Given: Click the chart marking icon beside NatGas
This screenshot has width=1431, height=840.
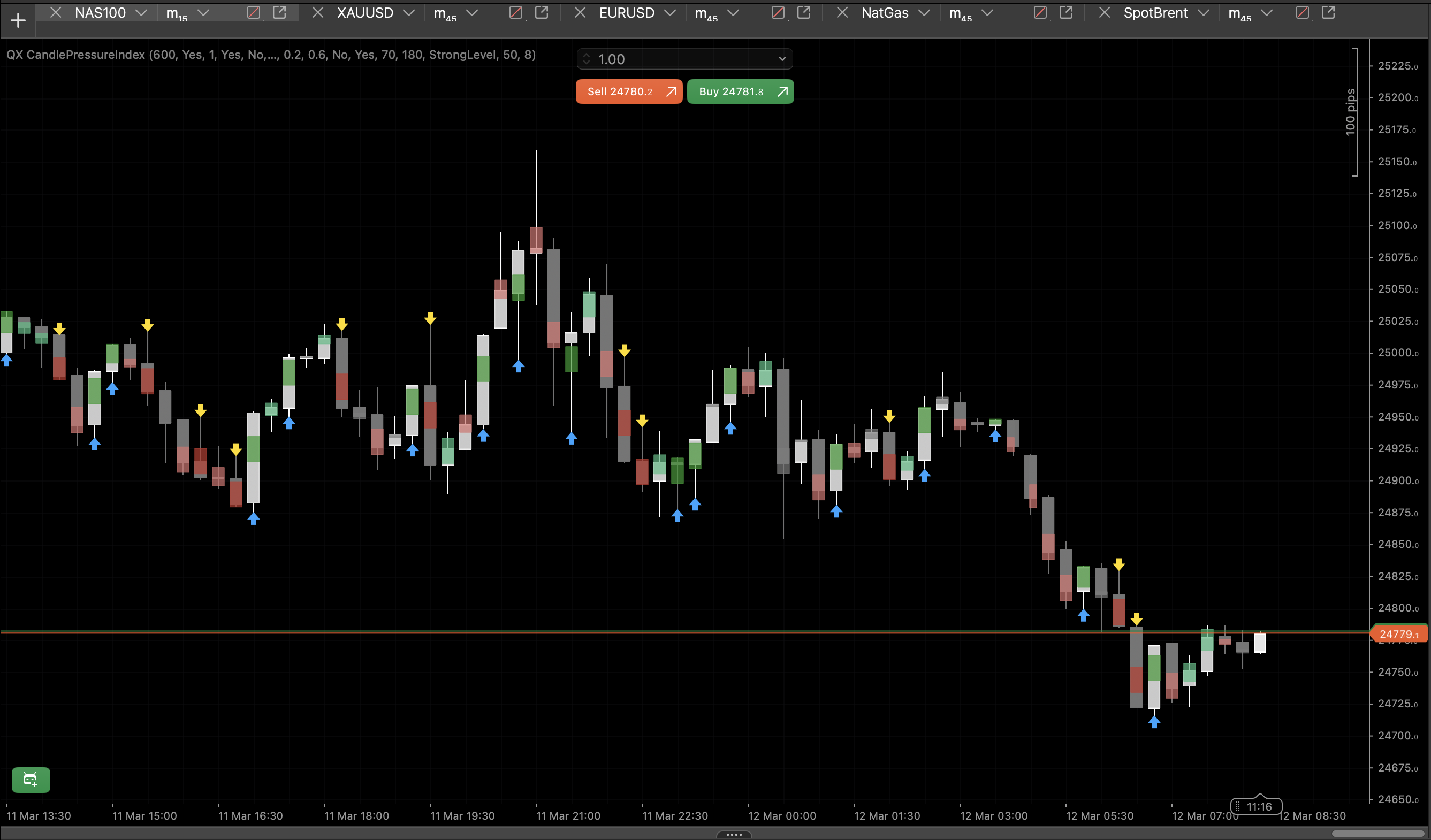Looking at the screenshot, I should pyautogui.click(x=1040, y=12).
